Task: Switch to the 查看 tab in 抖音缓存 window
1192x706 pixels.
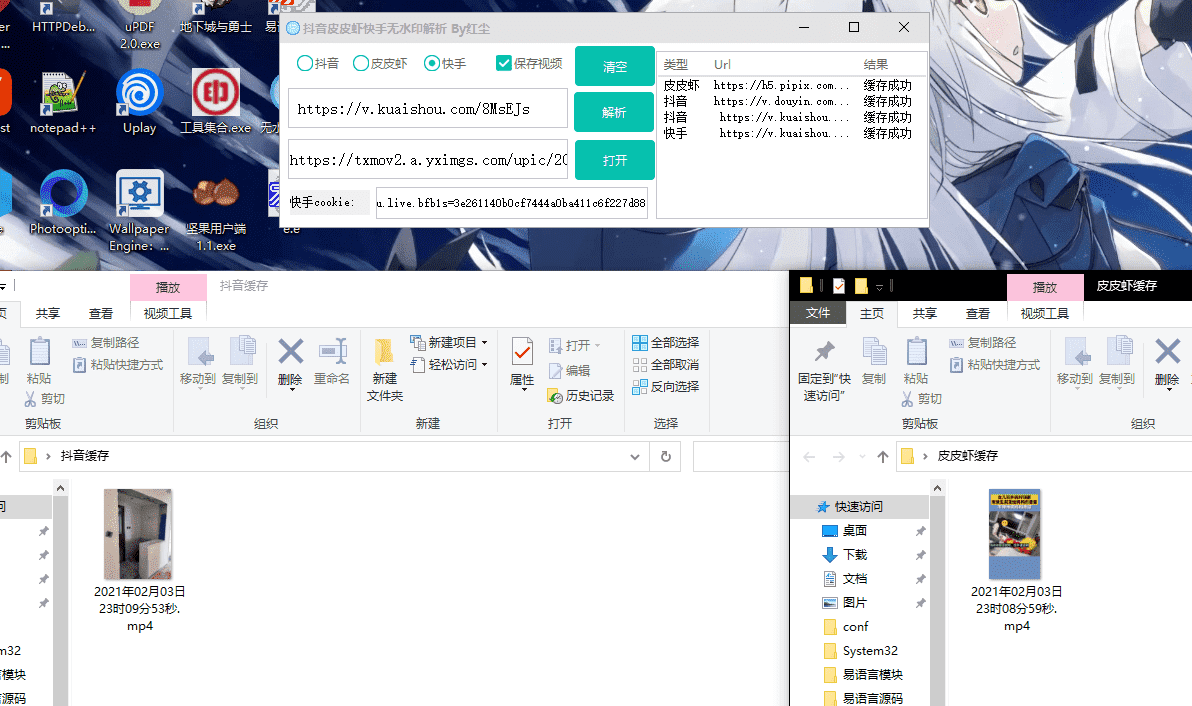Action: (101, 313)
